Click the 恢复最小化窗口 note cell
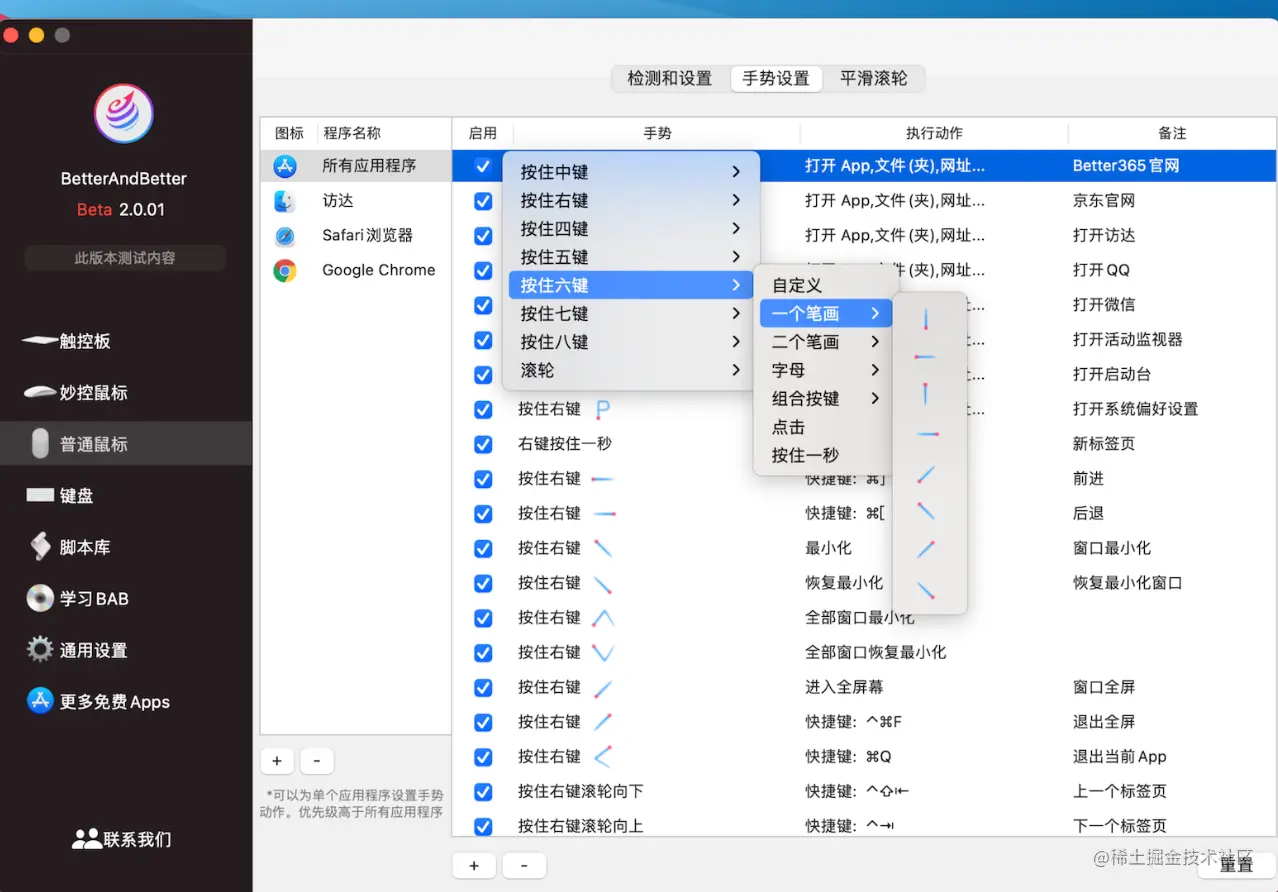The width and height of the screenshot is (1278, 892). point(1127,583)
